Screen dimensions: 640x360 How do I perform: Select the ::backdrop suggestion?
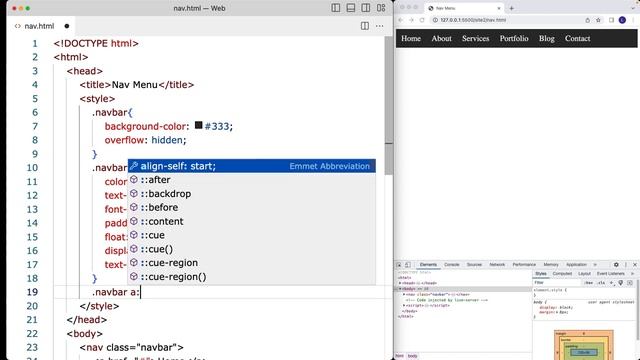tap(251, 194)
